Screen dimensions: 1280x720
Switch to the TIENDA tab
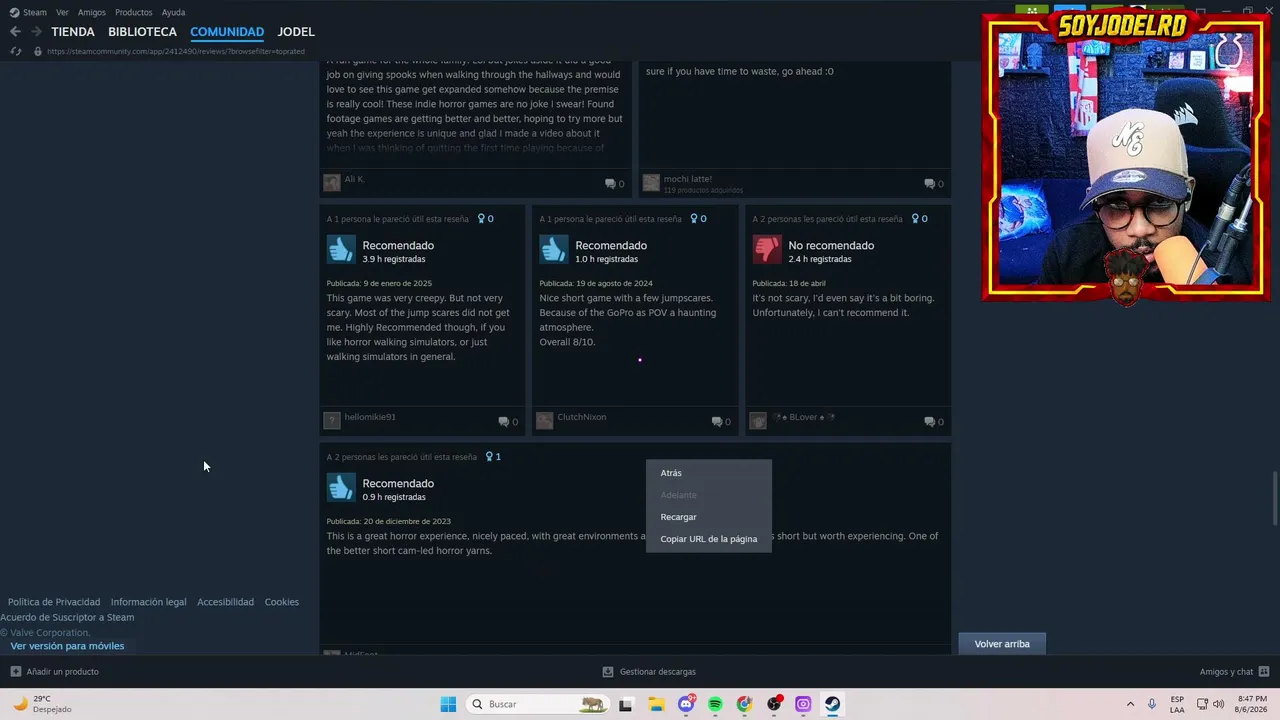point(73,32)
